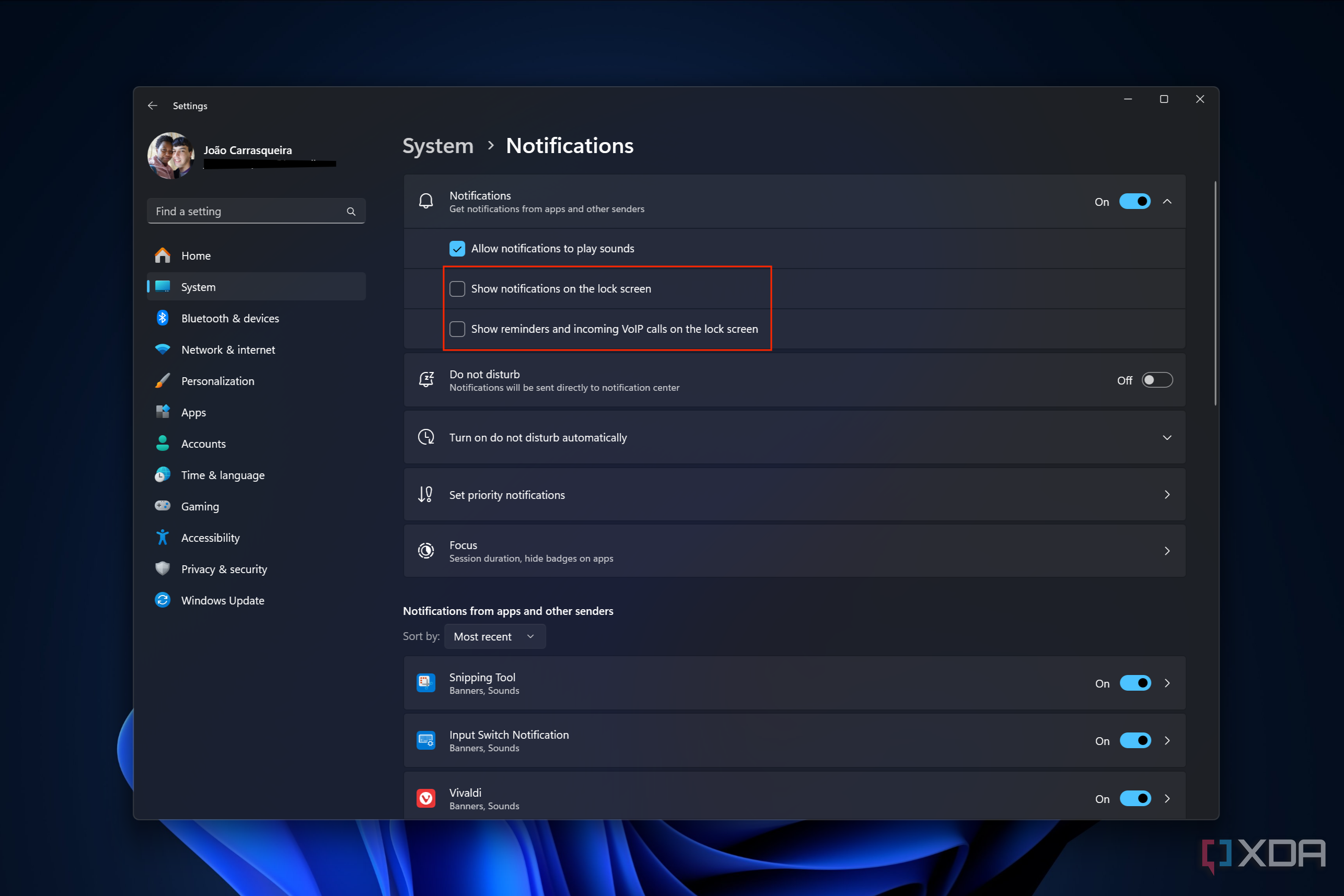This screenshot has width=1344, height=896.
Task: Open the Snipping Tool app icon
Action: 426,683
